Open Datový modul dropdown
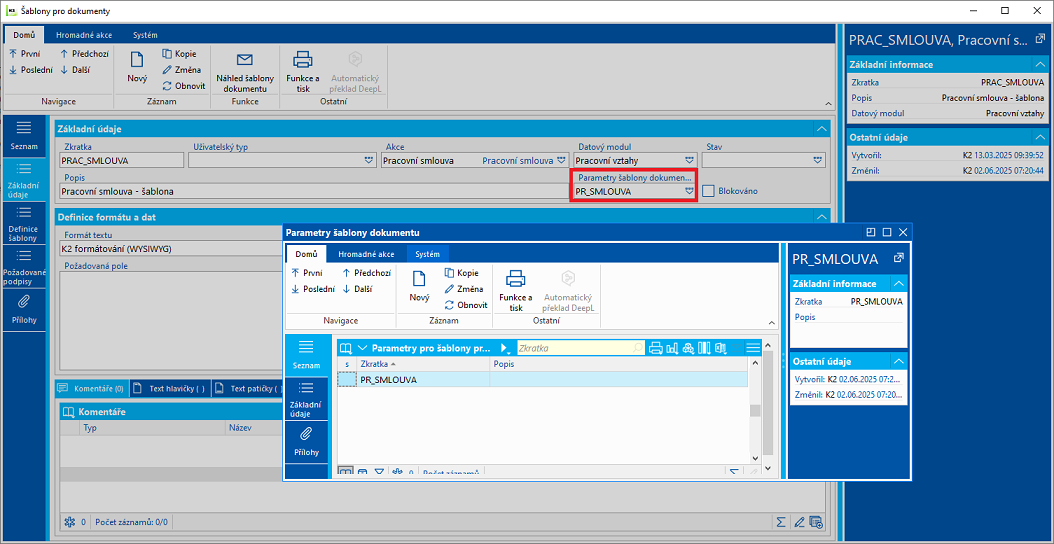This screenshot has width=1054, height=544. [689, 161]
